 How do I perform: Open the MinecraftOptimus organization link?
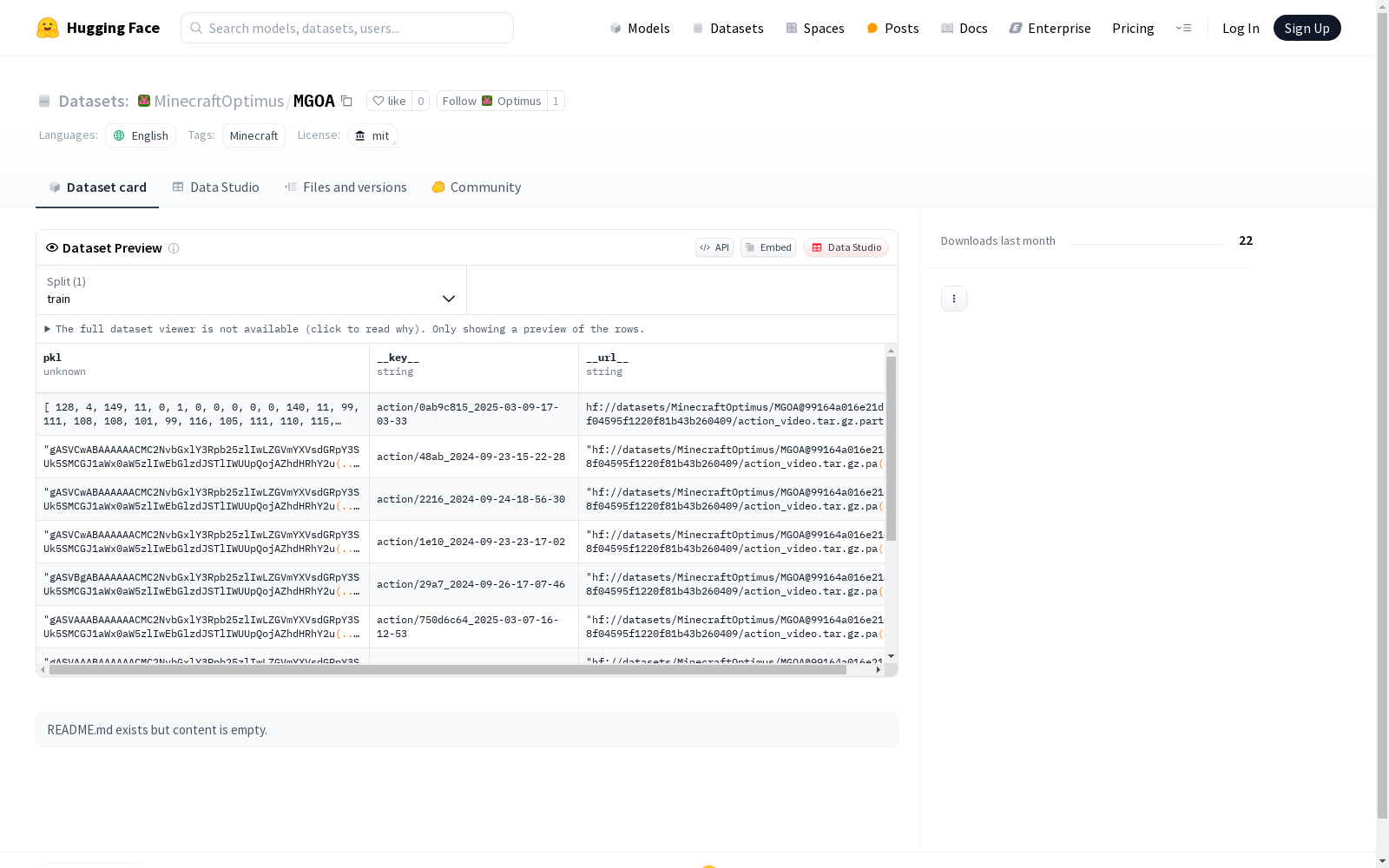pyautogui.click(x=219, y=101)
